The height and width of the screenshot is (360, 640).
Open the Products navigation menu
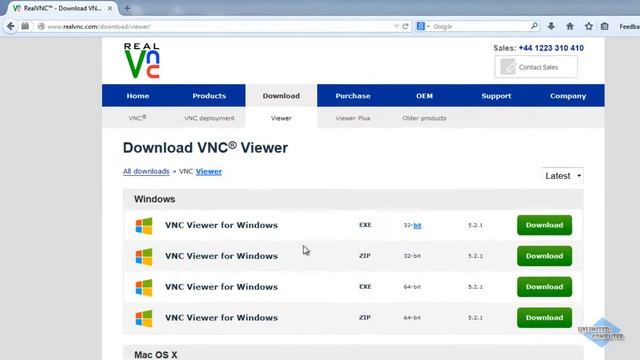click(209, 96)
